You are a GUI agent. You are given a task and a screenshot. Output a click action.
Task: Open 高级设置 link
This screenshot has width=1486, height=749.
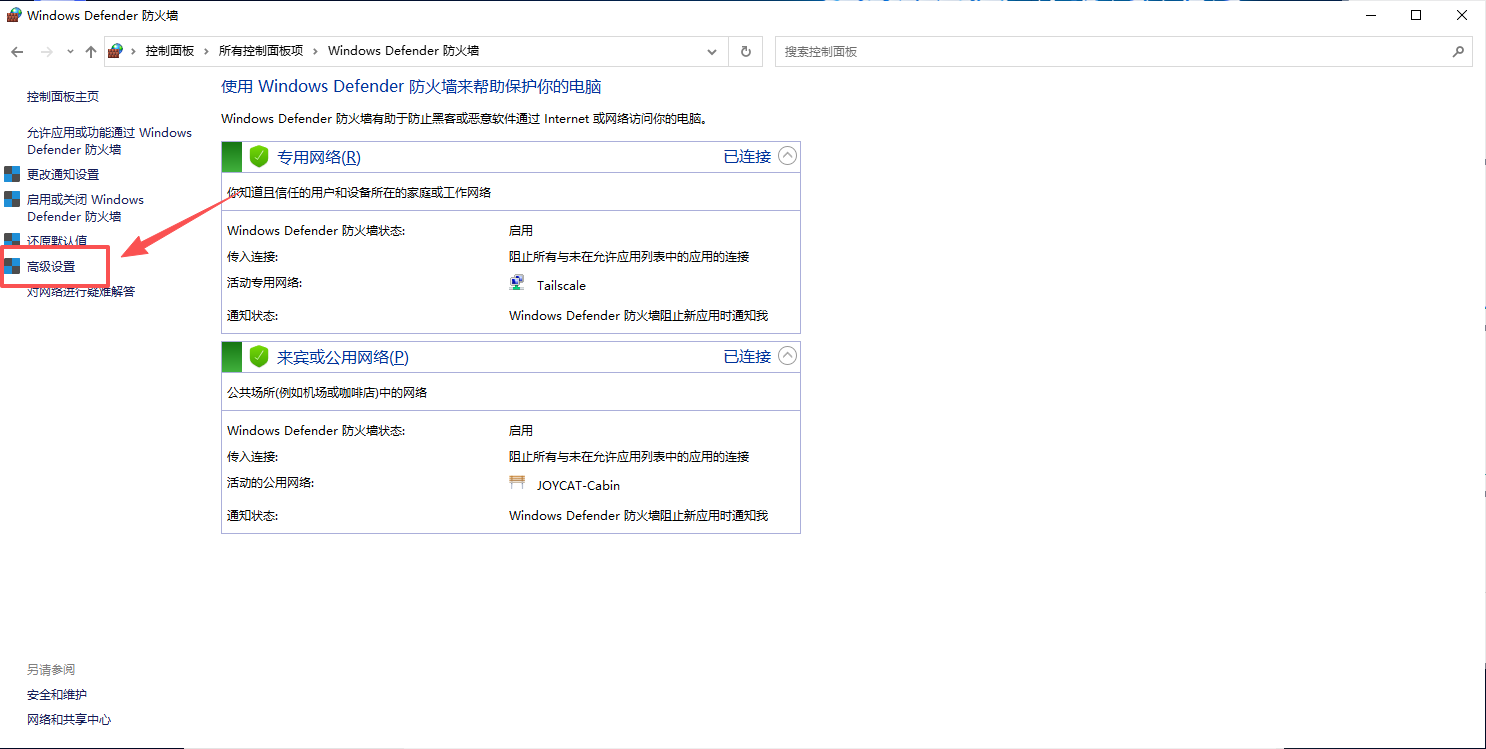51,267
